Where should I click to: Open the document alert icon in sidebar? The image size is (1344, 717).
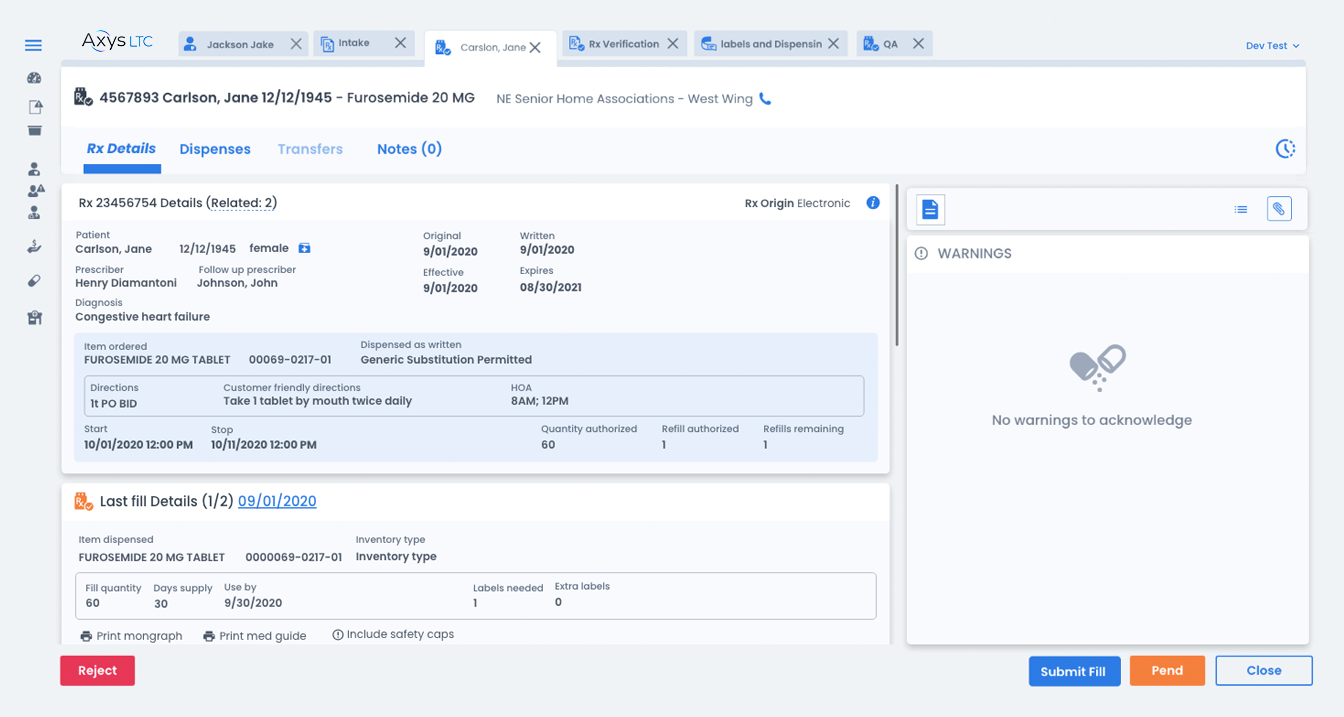point(35,107)
